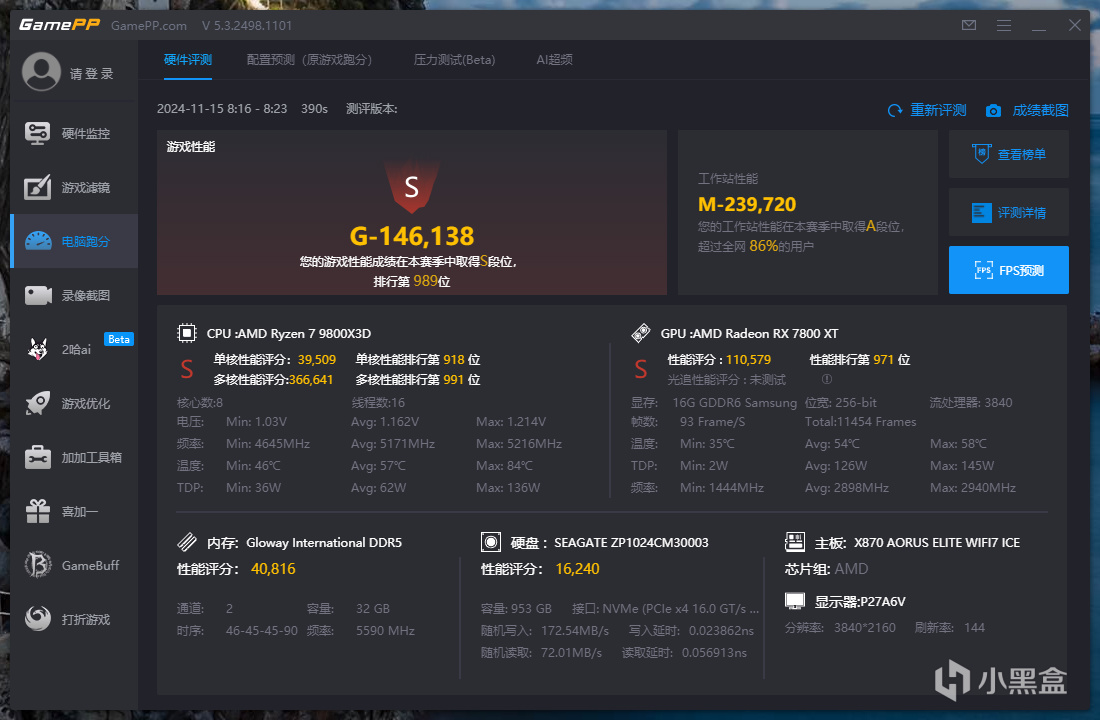Open 评测详情 details button

click(x=1009, y=212)
